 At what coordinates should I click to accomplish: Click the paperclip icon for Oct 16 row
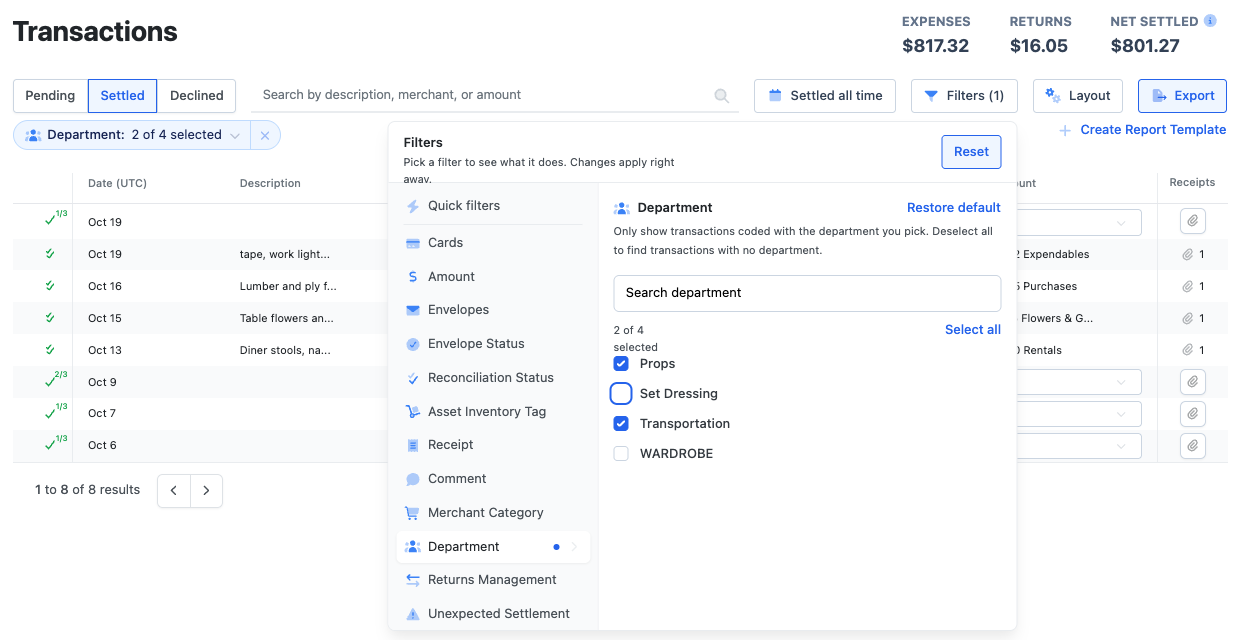coord(1188,286)
